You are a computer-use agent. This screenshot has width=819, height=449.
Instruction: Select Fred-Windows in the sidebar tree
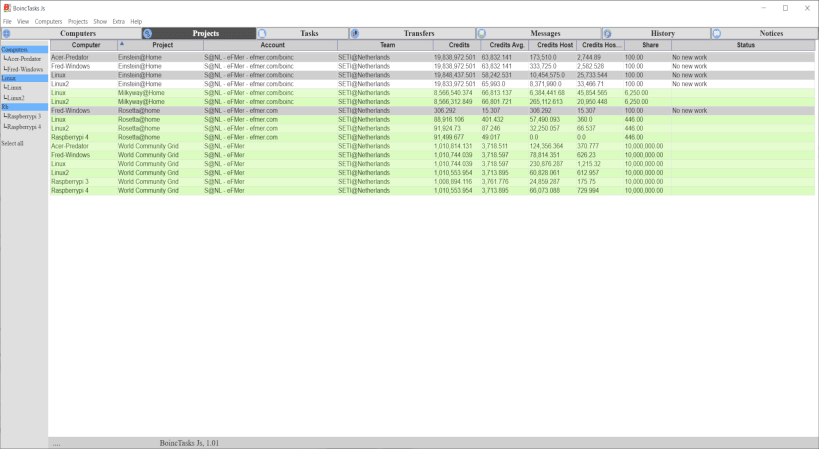25,69
